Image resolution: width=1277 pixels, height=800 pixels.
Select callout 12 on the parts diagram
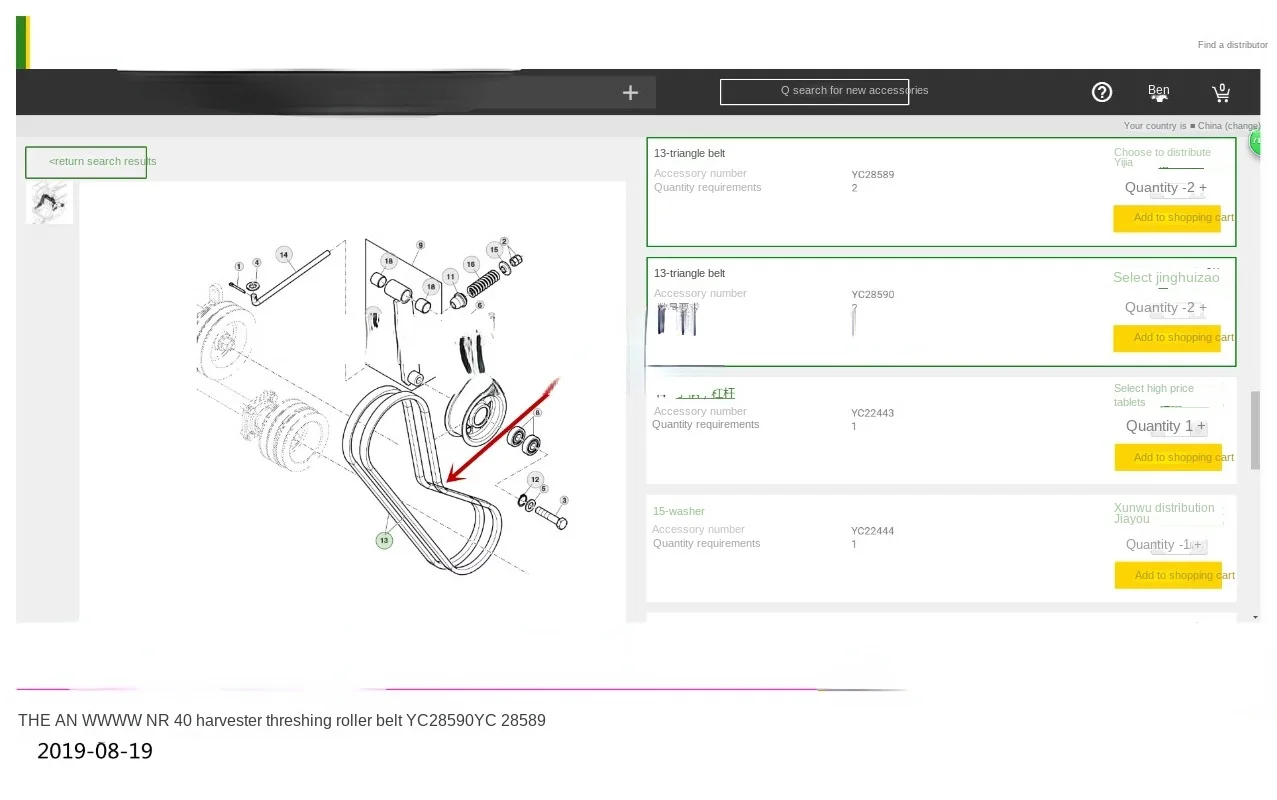535,480
